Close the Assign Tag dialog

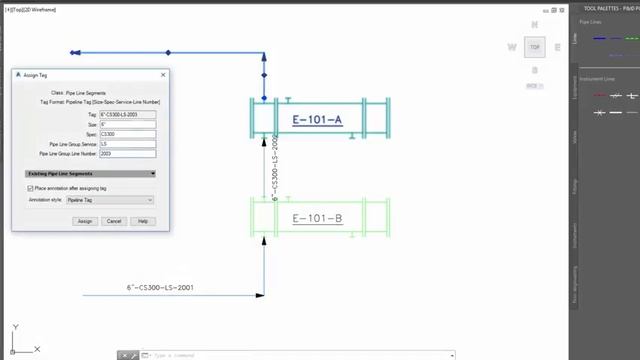[163, 75]
